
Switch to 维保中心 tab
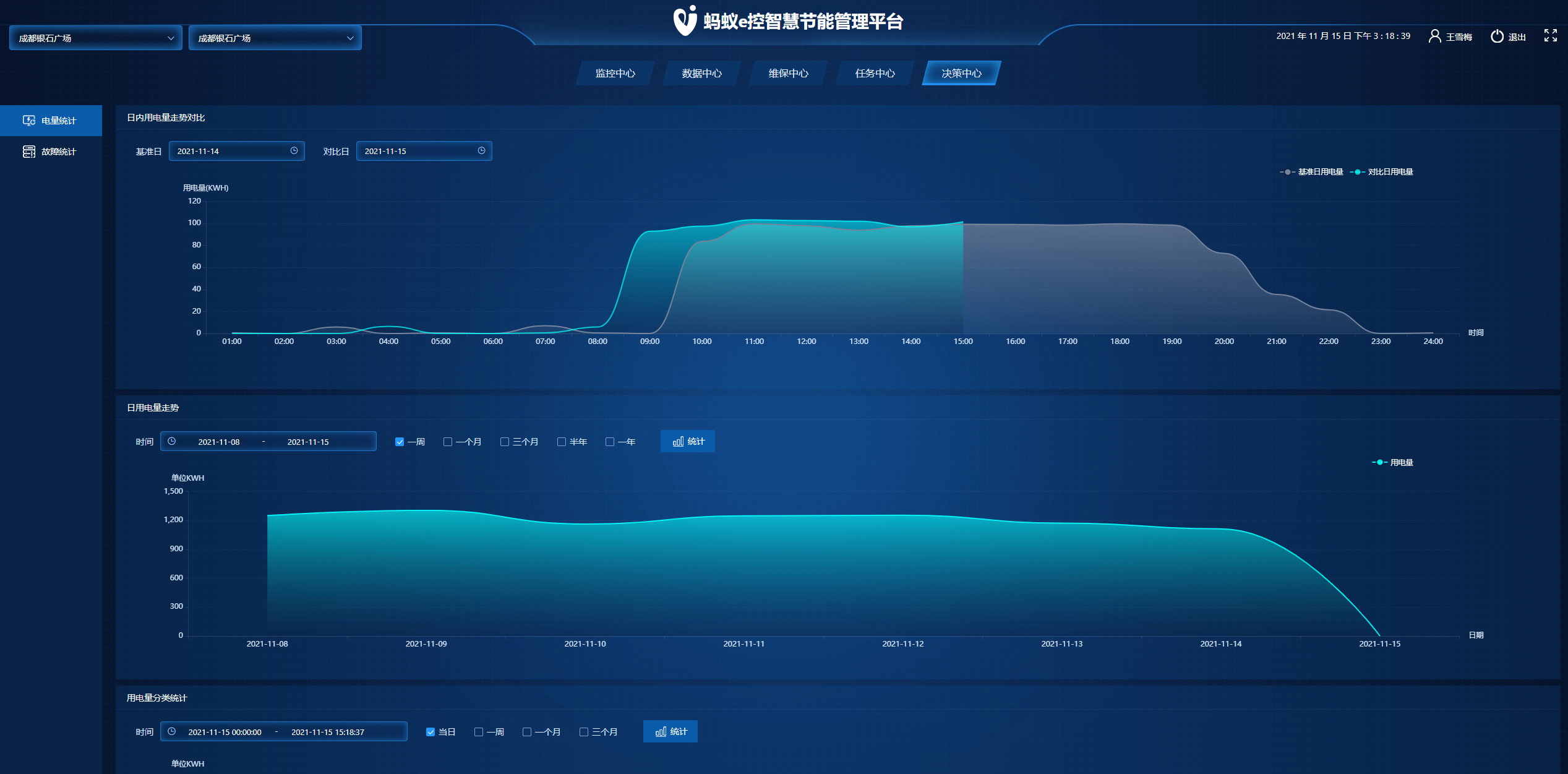tap(789, 73)
